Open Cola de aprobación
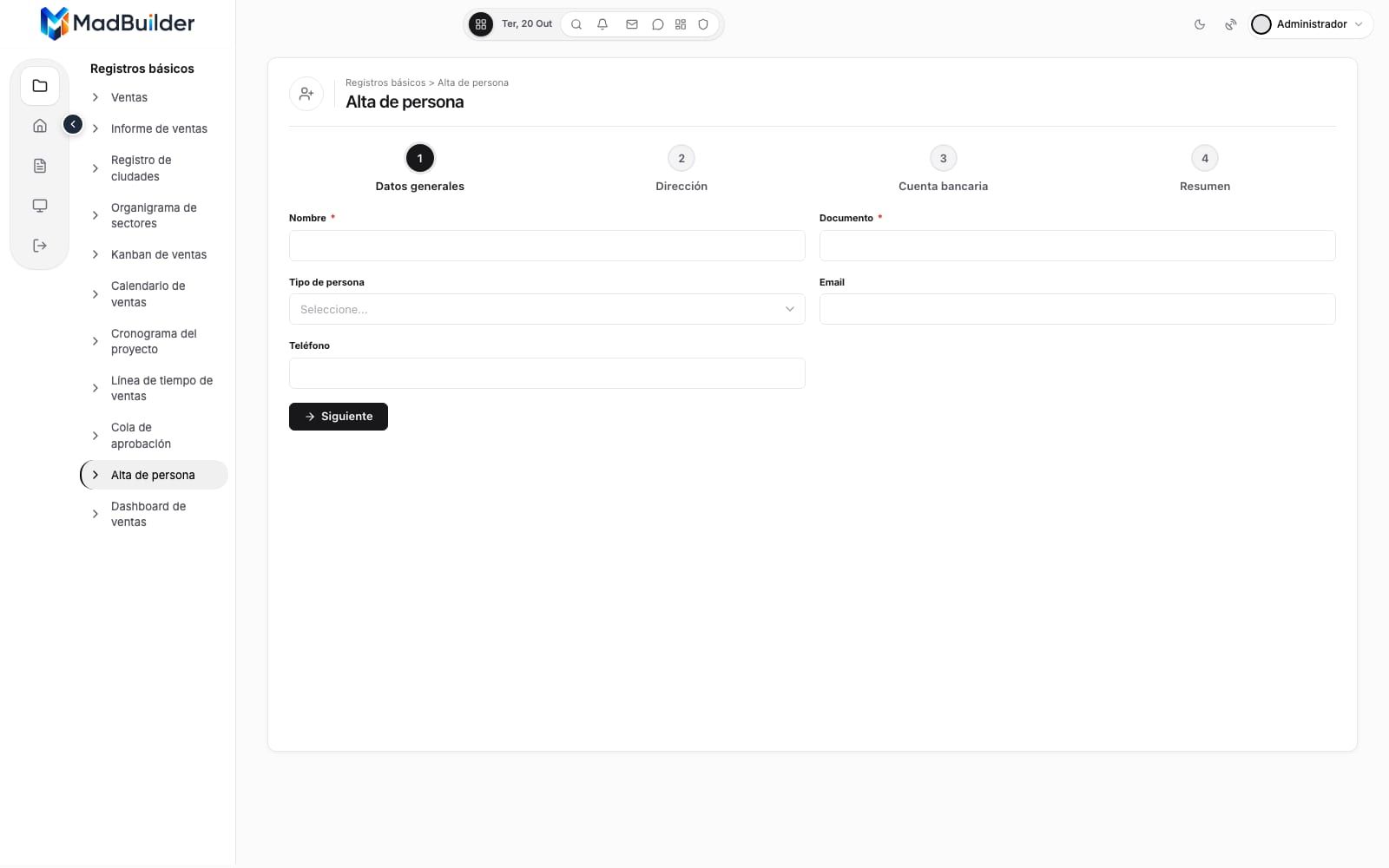Image resolution: width=1389 pixels, height=868 pixels. [155, 436]
